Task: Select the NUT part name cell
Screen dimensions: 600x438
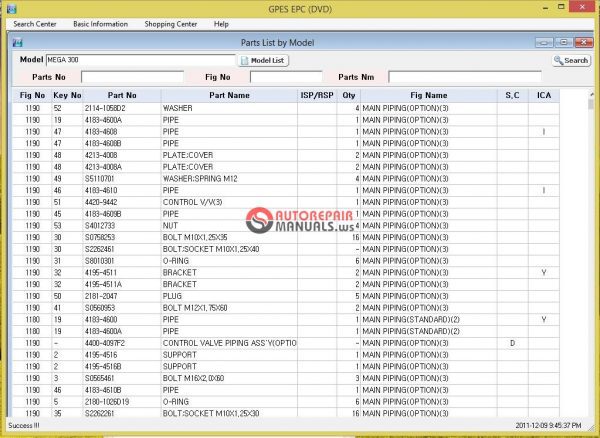Action: [x=229, y=226]
